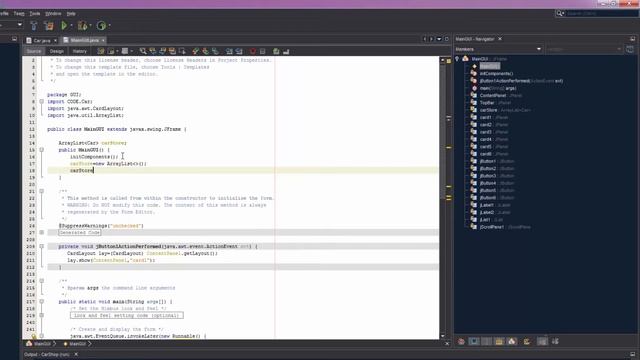Screen dimensions: 640x360
Task: Click the Find Next Occurrence icon
Action: click(162, 51)
